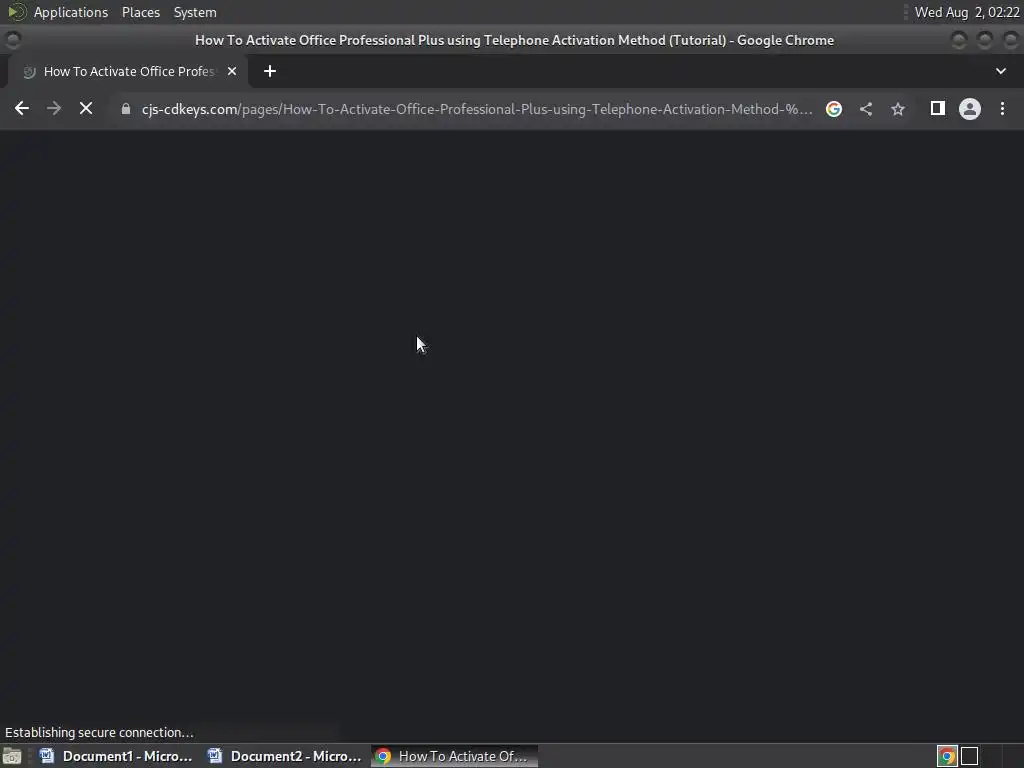Bookmark this tab with star
Viewport: 1024px width, 768px height.
[x=898, y=109]
